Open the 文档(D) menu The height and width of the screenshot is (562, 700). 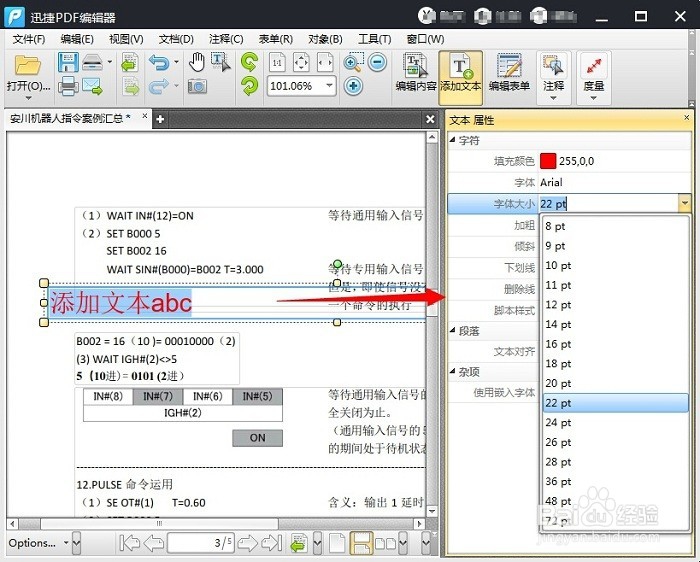click(176, 39)
